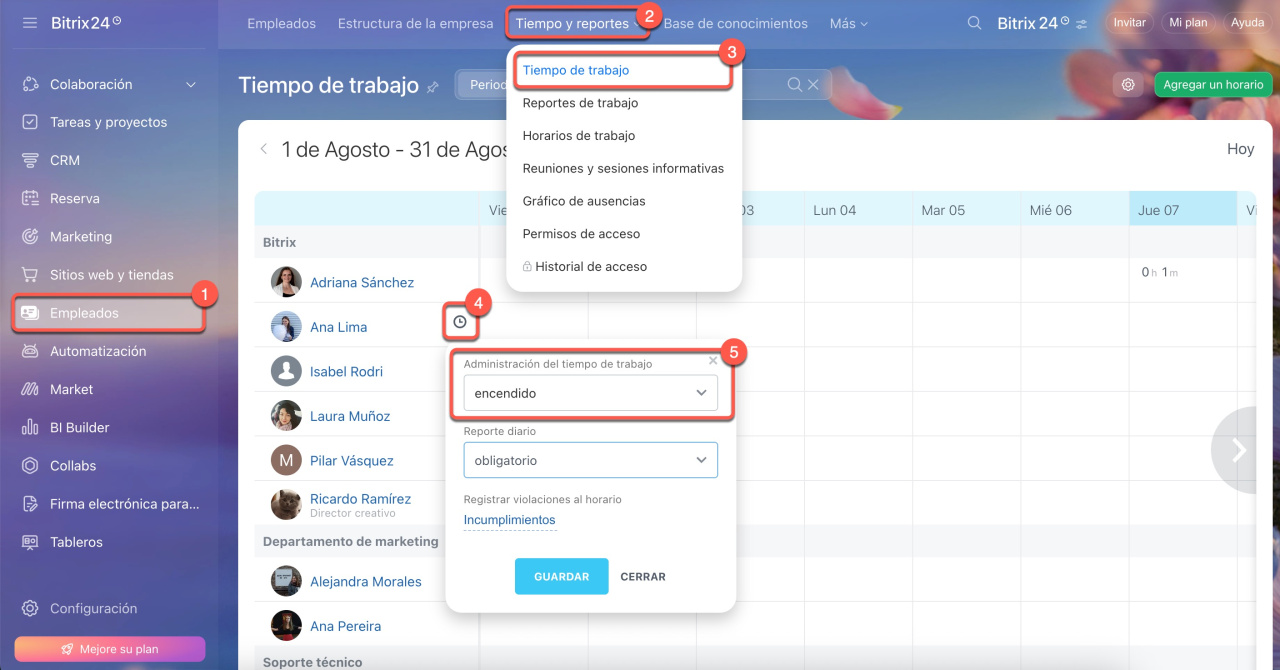
Task: Open Pilar Vásquez's avatar
Action: (286, 460)
